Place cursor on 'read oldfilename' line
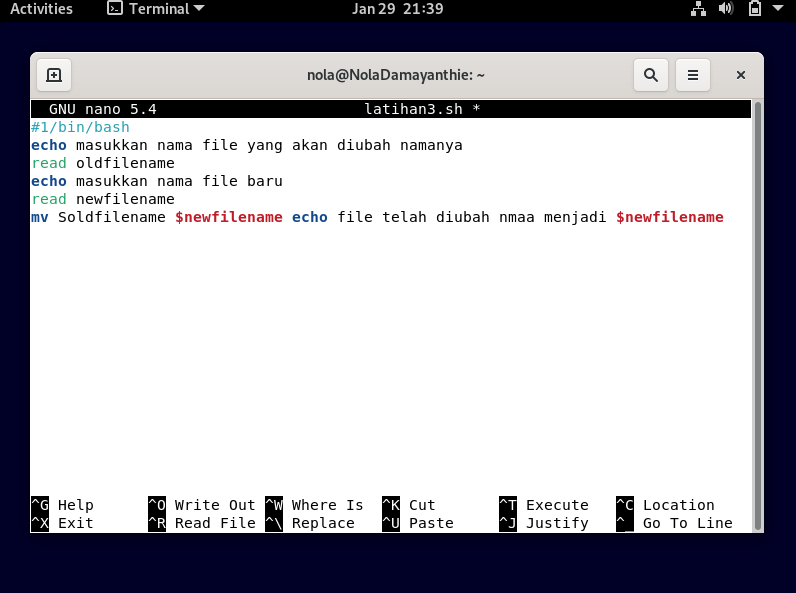This screenshot has height=593, width=796. pyautogui.click(x=103, y=163)
